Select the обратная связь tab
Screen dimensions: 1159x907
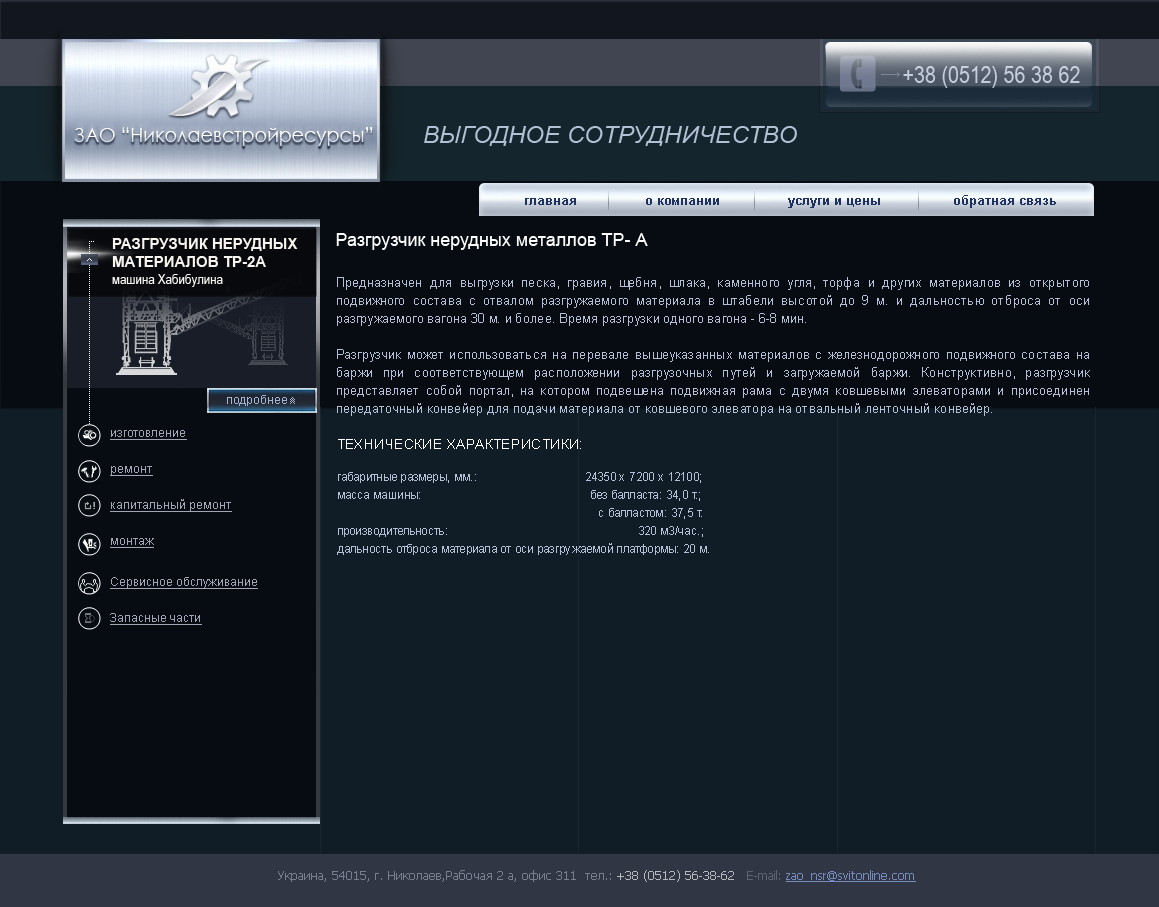pos(1004,201)
